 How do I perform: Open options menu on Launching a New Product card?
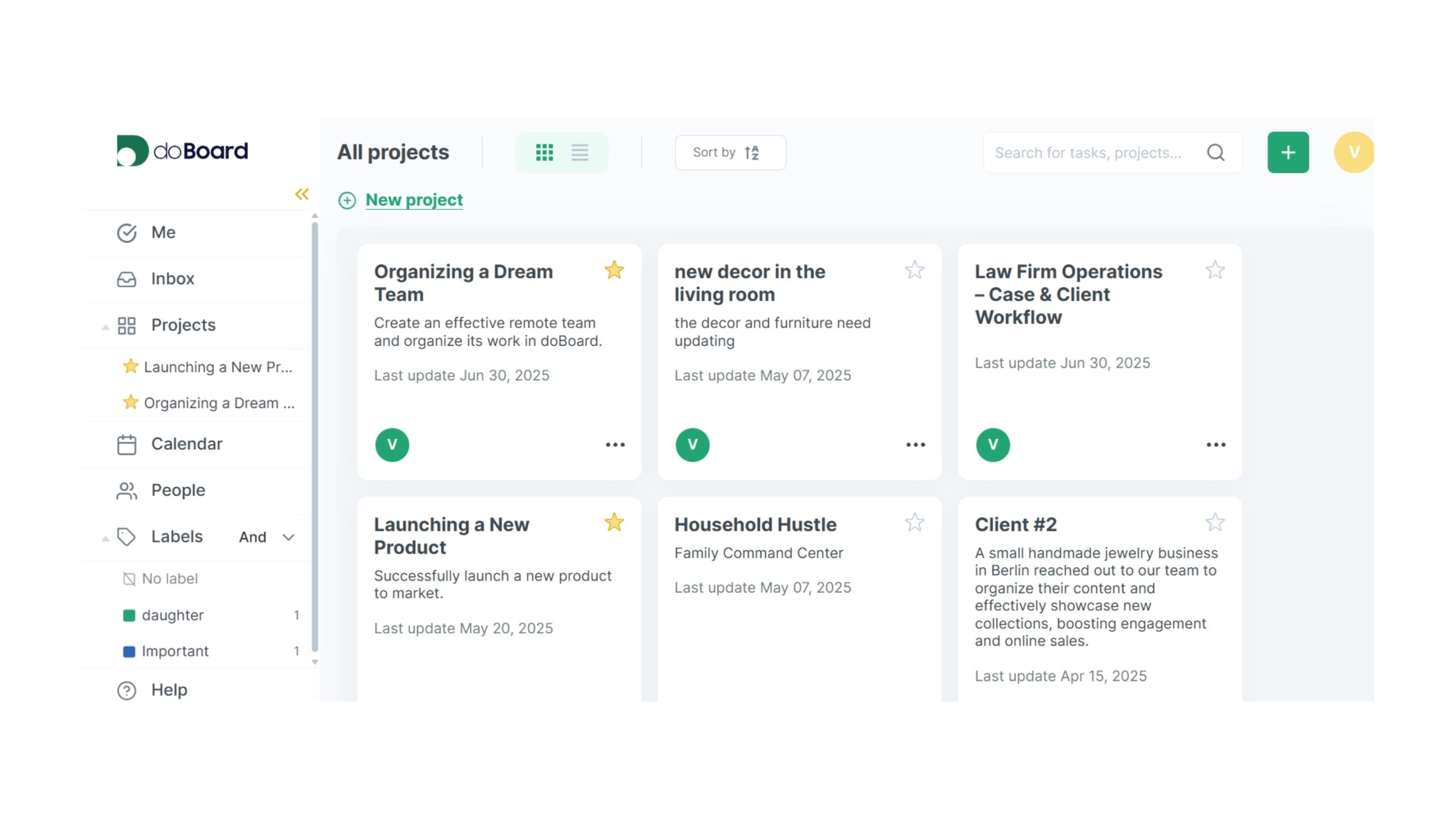615,697
